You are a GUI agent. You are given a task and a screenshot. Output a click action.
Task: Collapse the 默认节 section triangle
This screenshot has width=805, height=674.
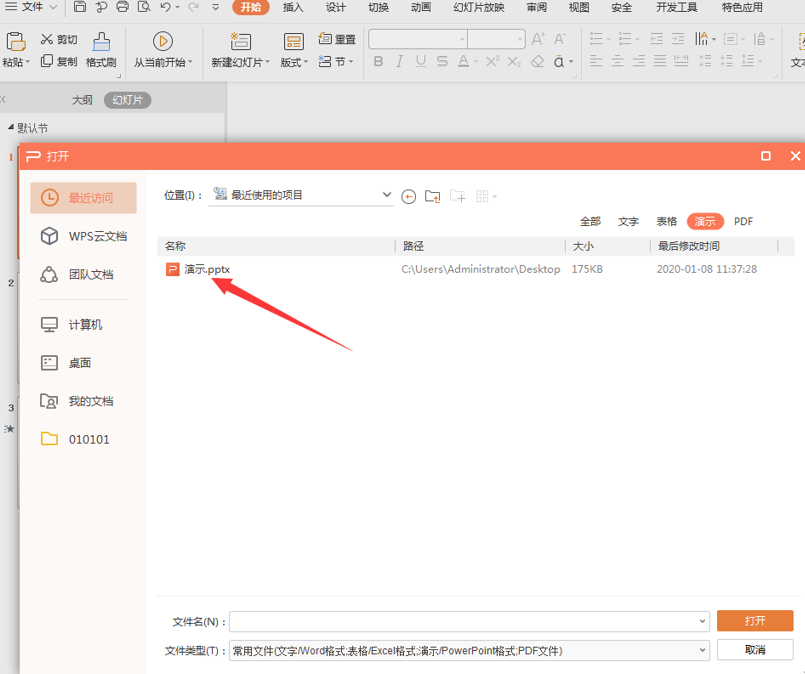(11, 127)
